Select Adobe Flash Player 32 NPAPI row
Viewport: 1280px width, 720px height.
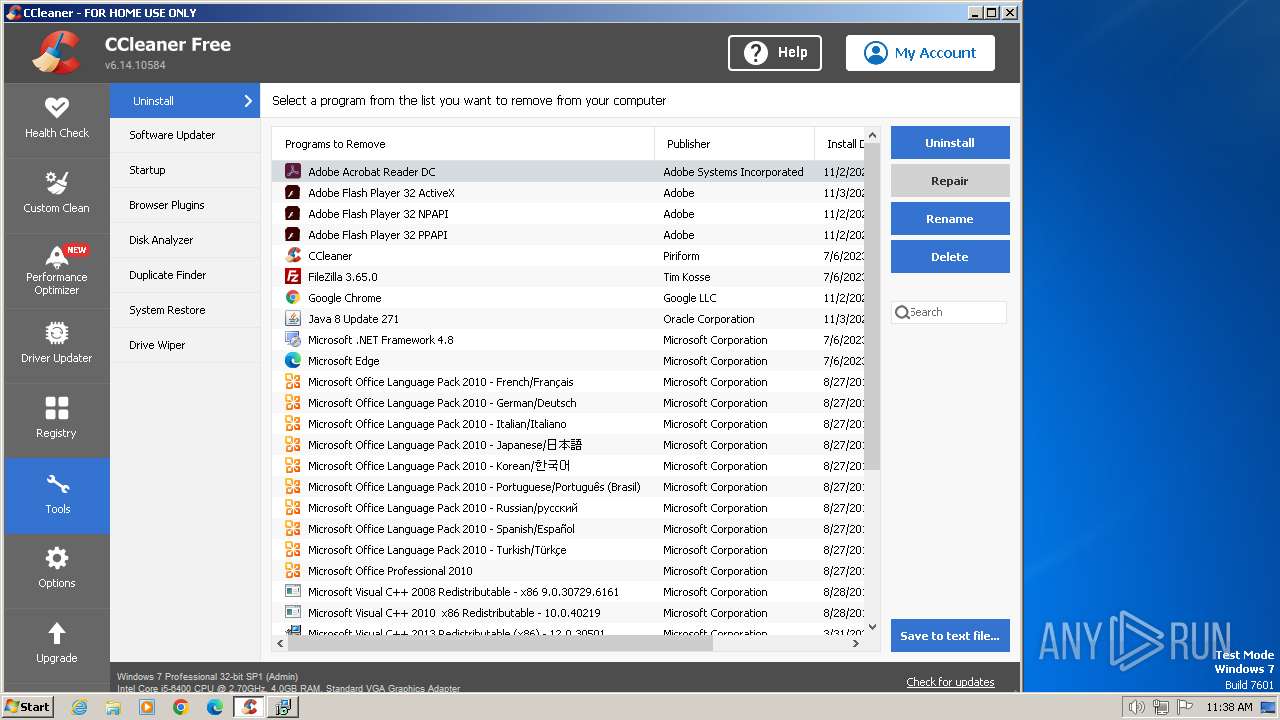click(x=568, y=213)
